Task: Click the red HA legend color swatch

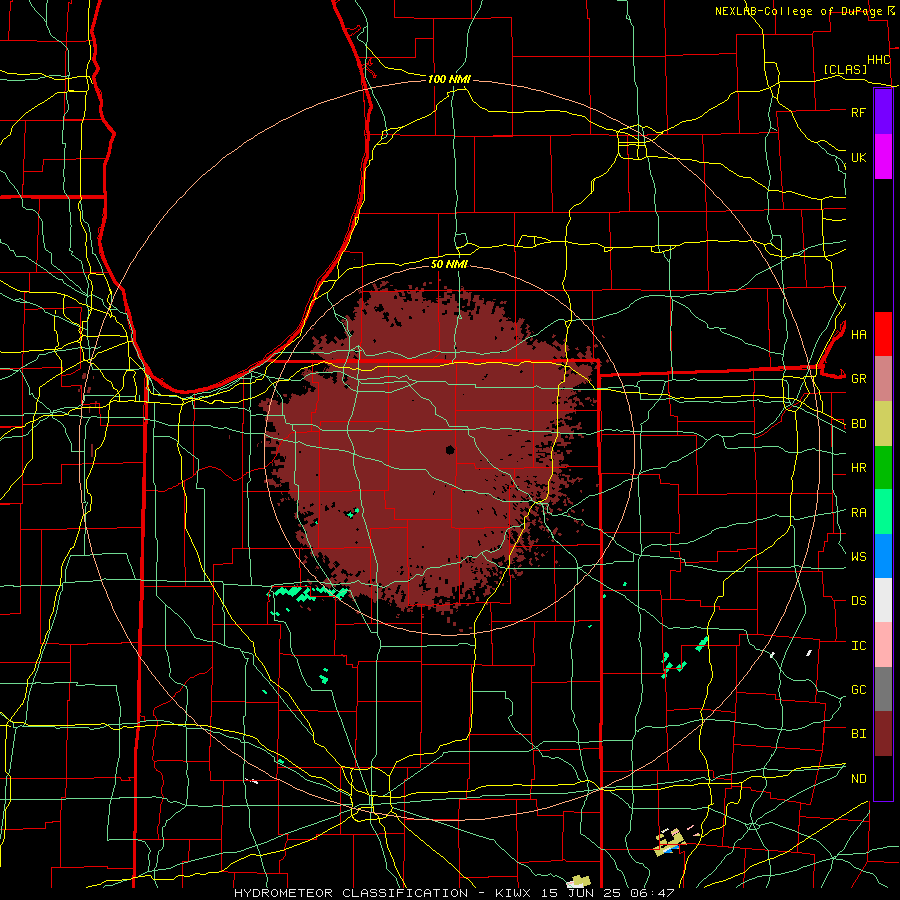Action: pyautogui.click(x=883, y=334)
